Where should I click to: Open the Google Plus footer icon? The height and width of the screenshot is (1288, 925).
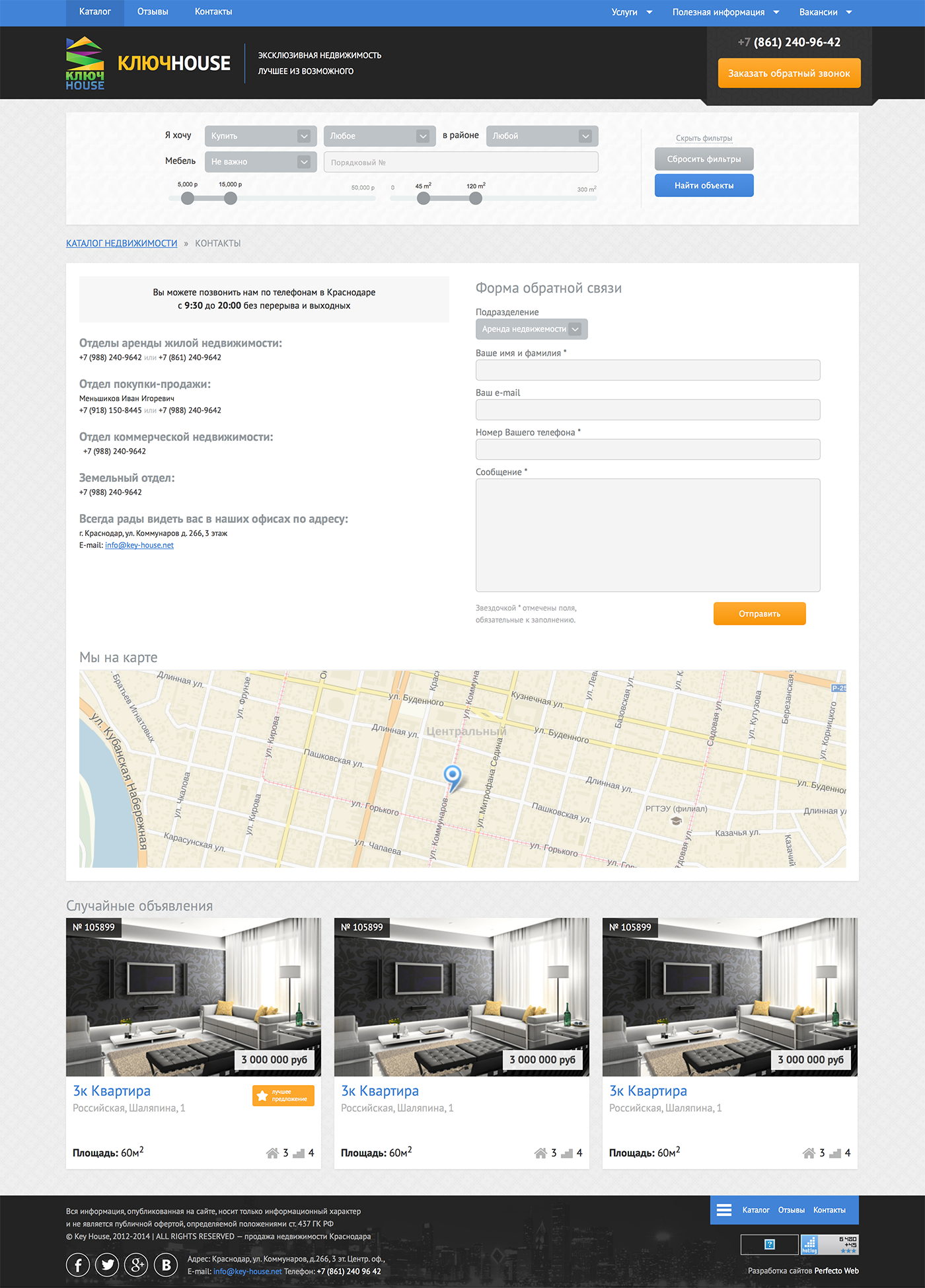coord(137,1265)
